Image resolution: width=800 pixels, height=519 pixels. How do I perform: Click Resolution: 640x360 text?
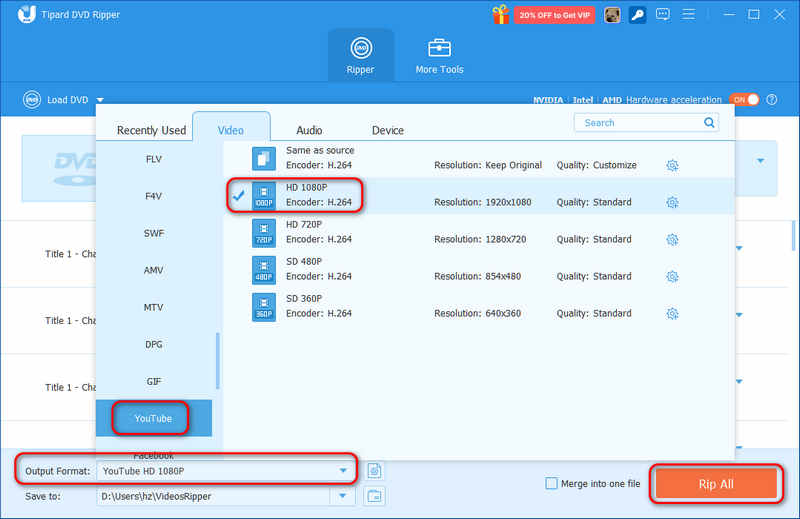point(478,313)
